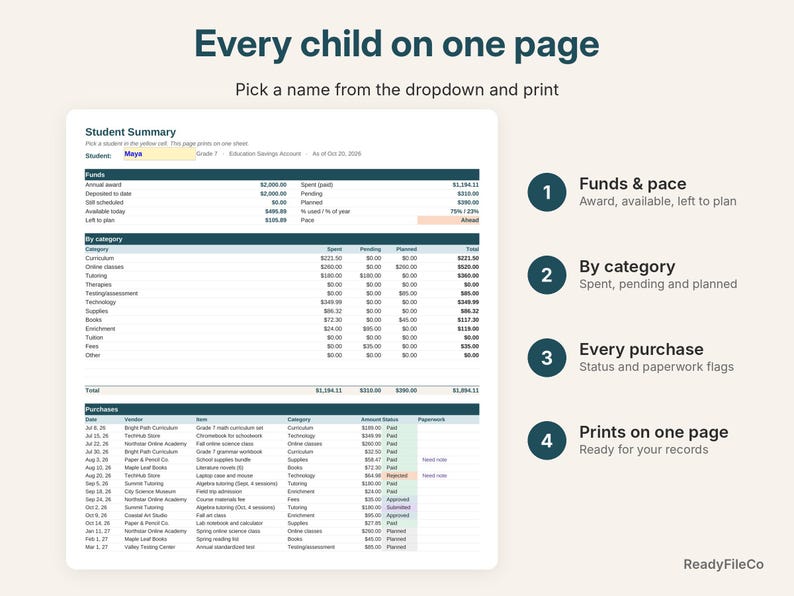Select the Spring online science class item
Screen dimensions: 794x596
pos(228,531)
